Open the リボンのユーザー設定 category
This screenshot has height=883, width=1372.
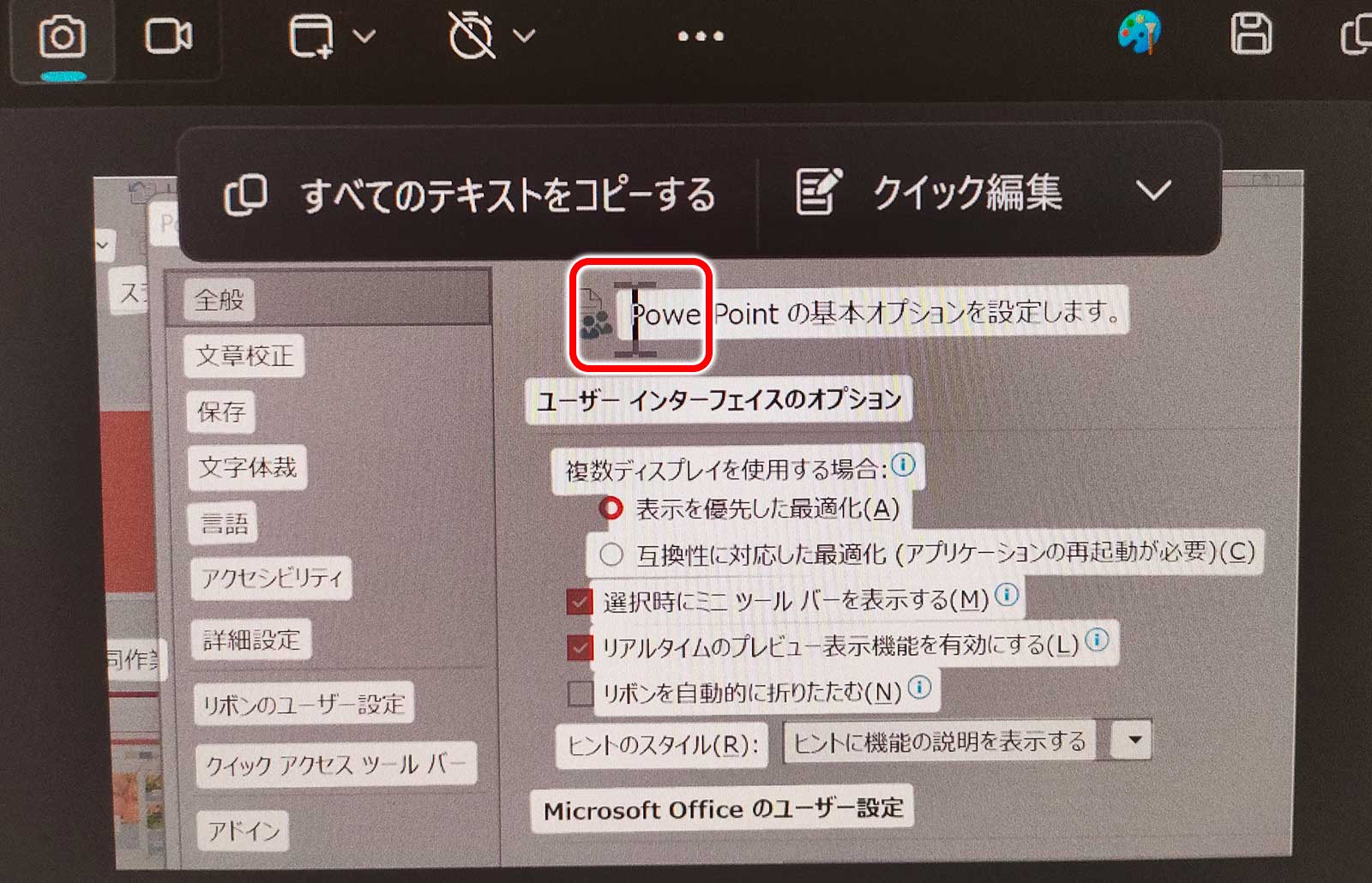tap(304, 704)
